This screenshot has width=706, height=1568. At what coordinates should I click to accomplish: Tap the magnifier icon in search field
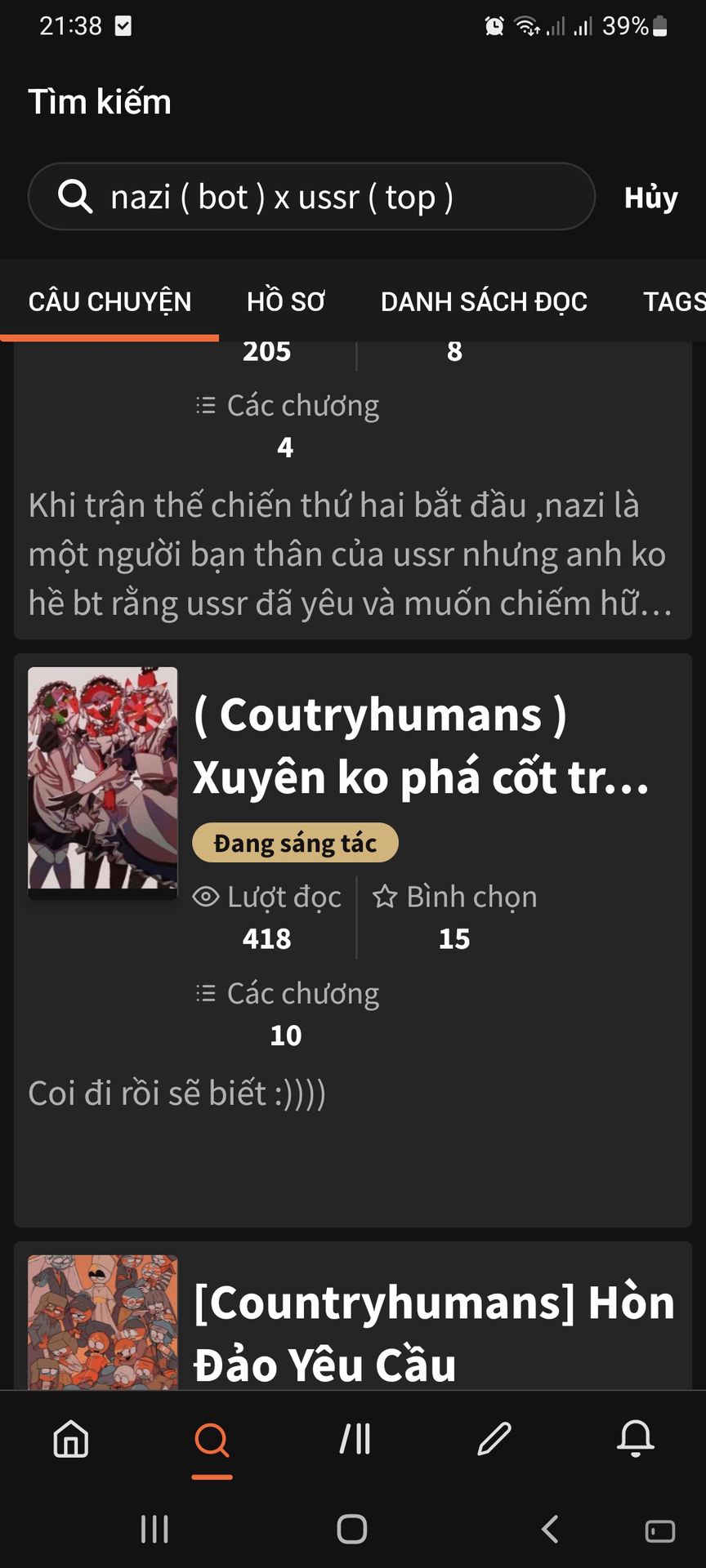click(75, 197)
